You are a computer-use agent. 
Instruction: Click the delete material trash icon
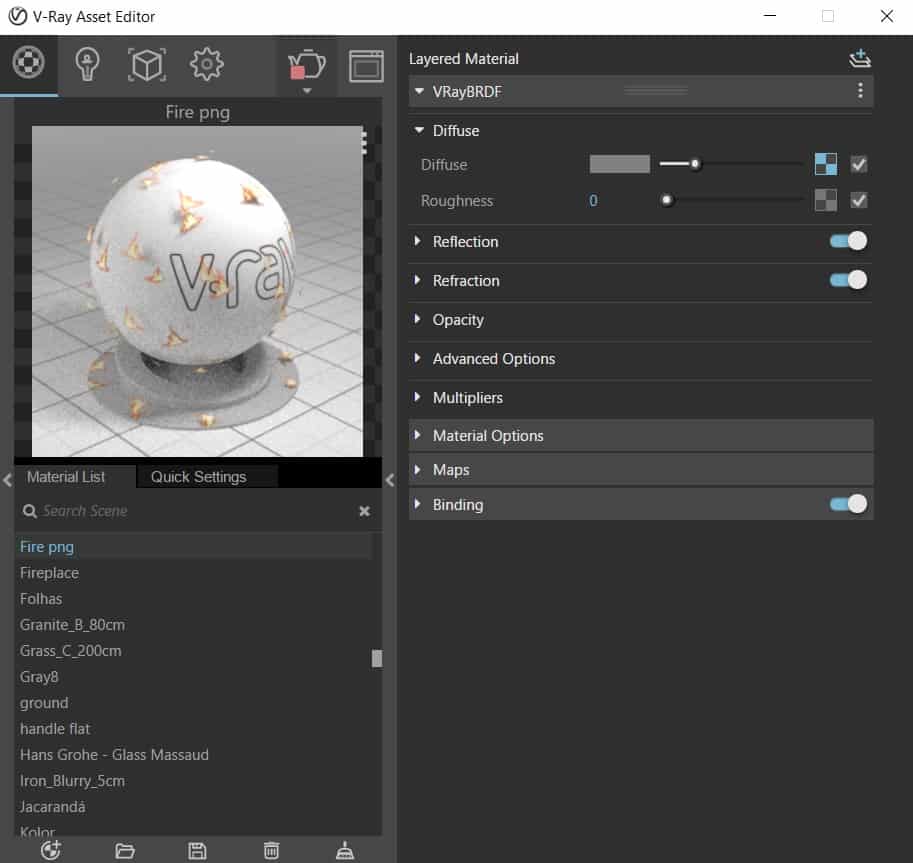point(271,850)
